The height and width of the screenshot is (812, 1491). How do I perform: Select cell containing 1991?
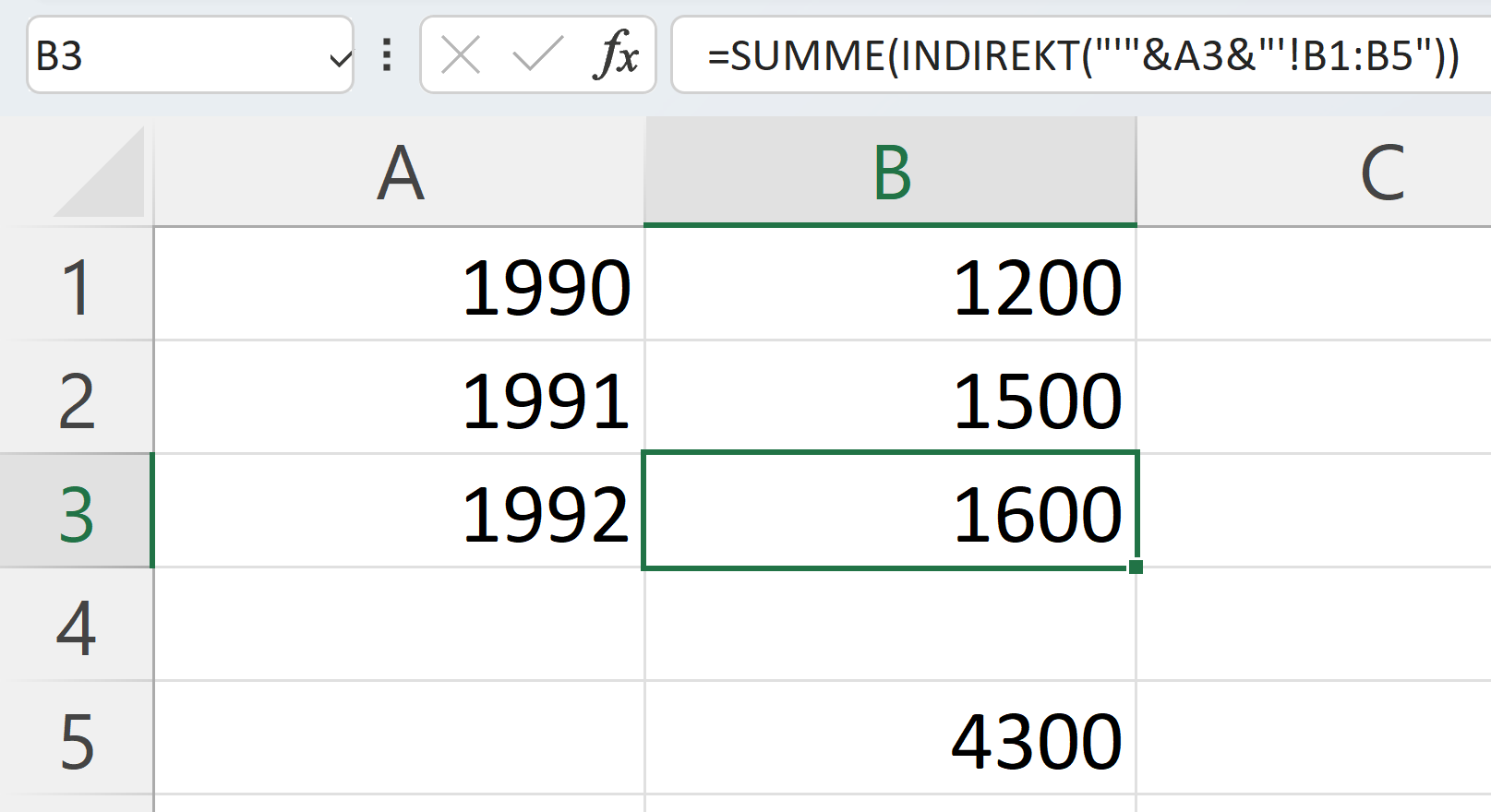[x=399, y=398]
